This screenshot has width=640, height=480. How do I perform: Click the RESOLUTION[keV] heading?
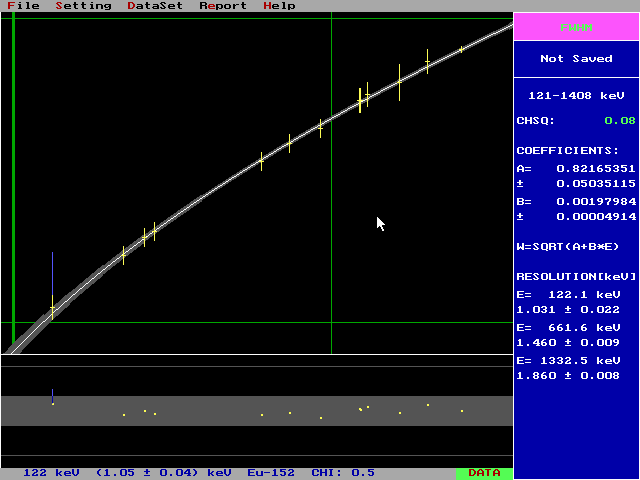(576, 277)
